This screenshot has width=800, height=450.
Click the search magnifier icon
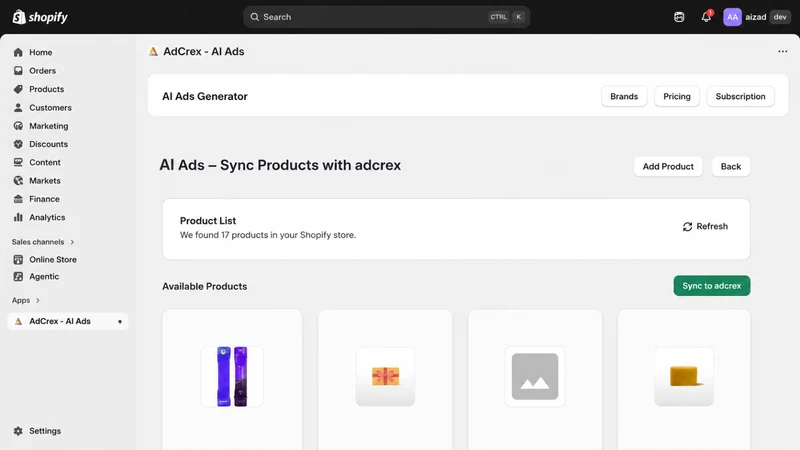pos(255,17)
